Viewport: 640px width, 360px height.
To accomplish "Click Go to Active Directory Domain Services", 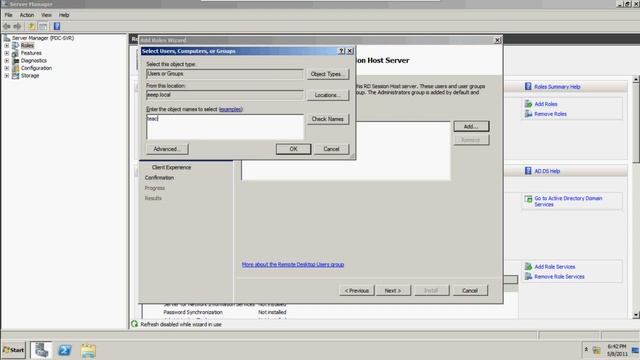I will click(568, 201).
